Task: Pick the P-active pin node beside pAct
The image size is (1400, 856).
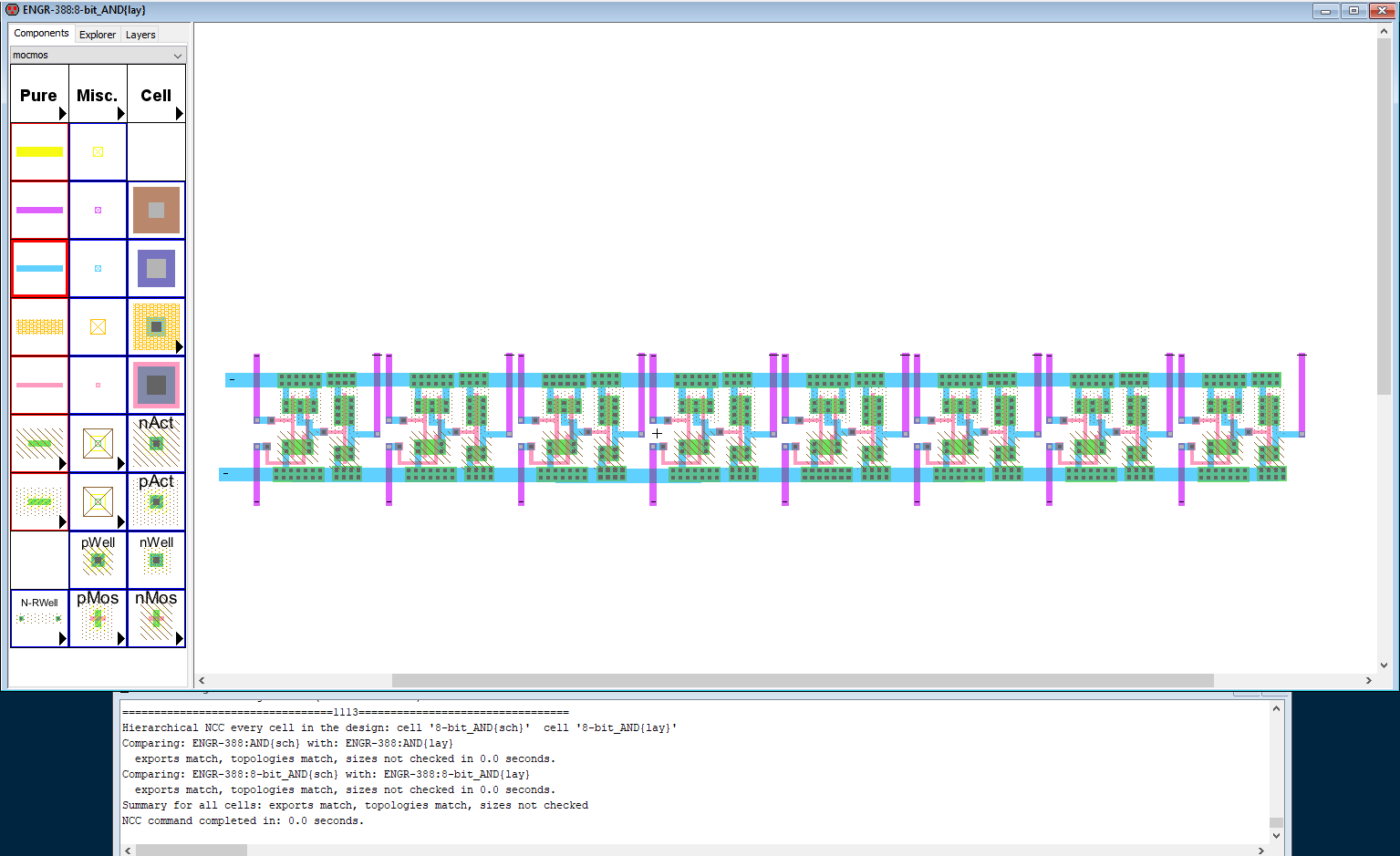Action: pos(98,501)
